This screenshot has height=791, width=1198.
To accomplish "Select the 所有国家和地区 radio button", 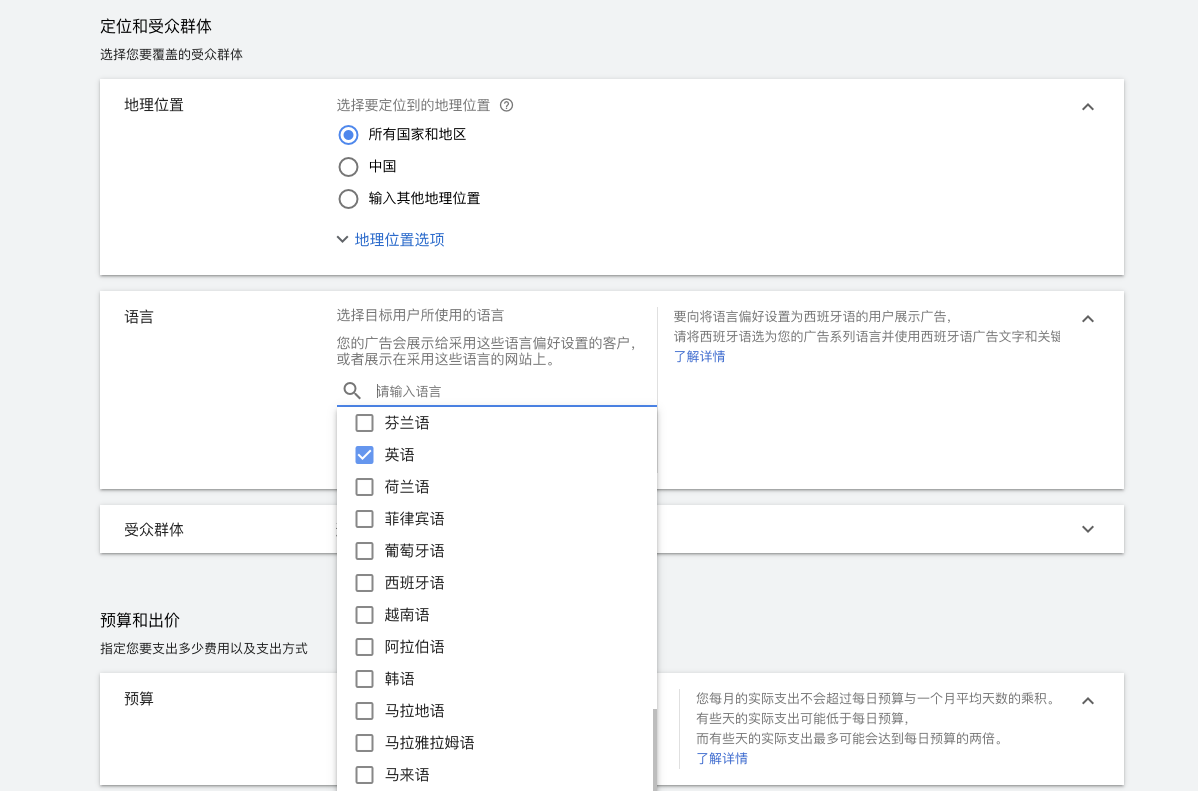I will pyautogui.click(x=348, y=135).
